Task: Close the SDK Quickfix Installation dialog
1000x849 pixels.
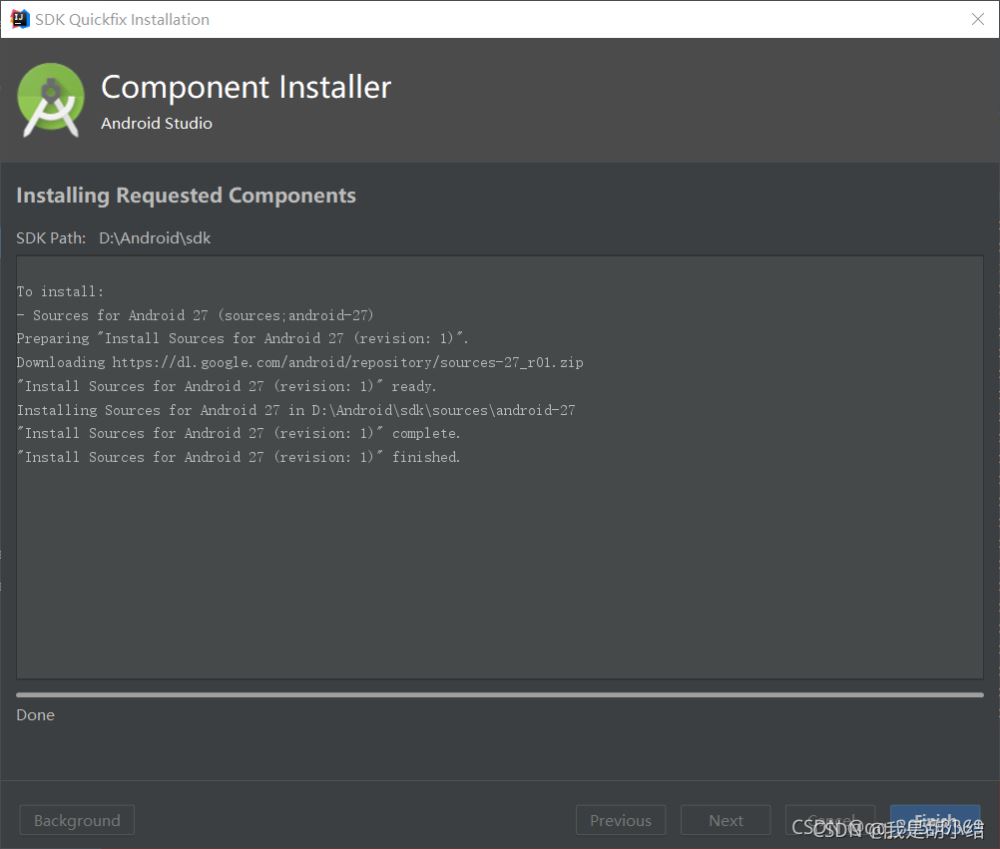Action: (x=977, y=19)
